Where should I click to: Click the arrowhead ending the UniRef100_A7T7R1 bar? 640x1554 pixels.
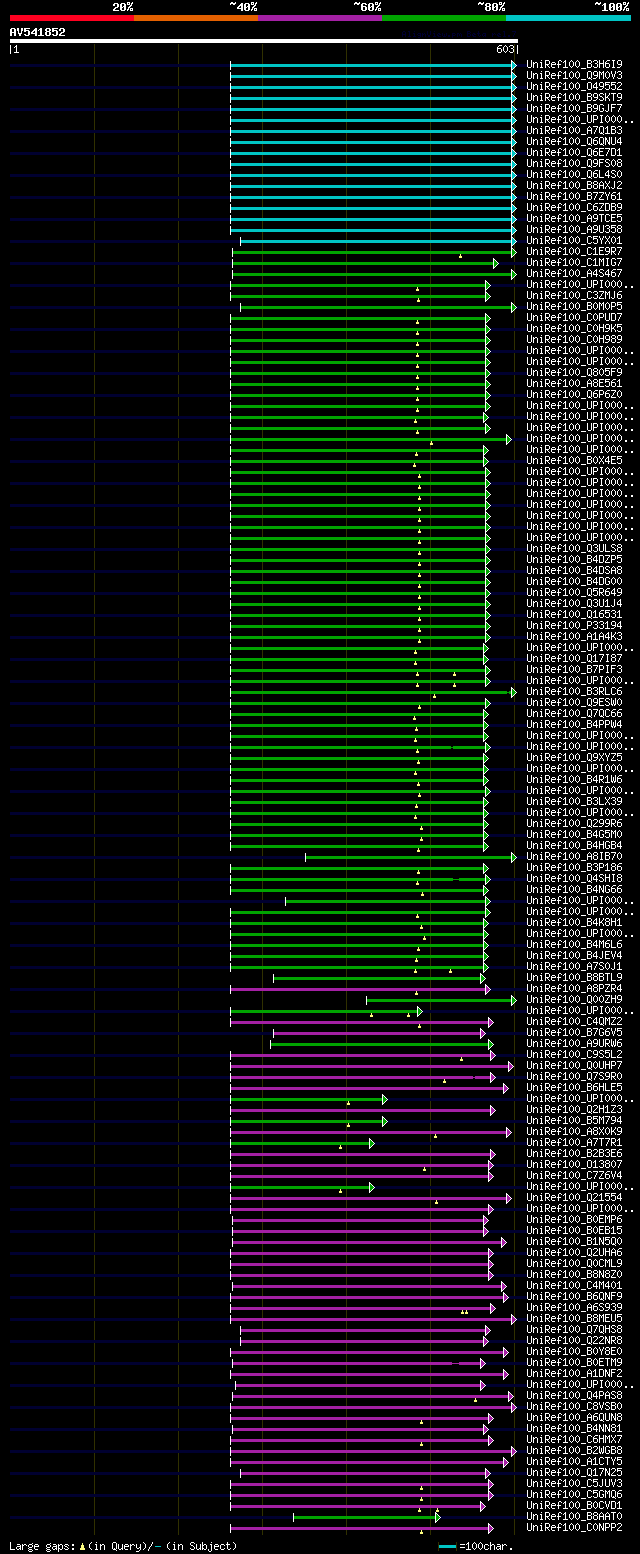pyautogui.click(x=371, y=1143)
